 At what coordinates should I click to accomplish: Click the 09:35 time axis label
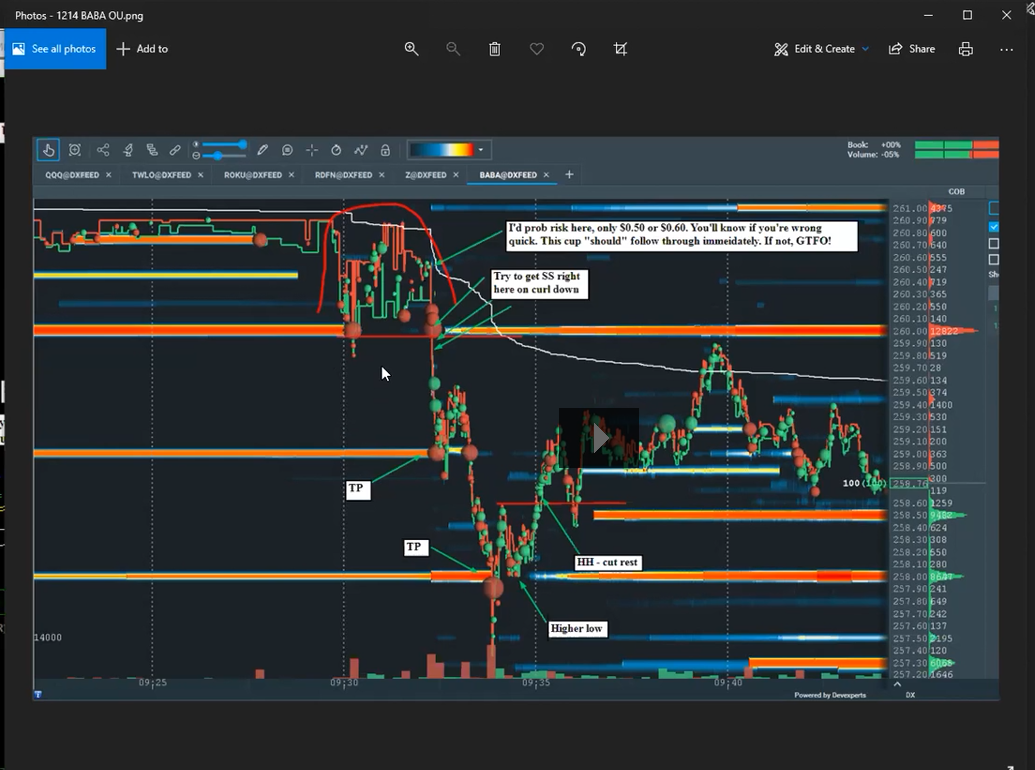(x=535, y=683)
